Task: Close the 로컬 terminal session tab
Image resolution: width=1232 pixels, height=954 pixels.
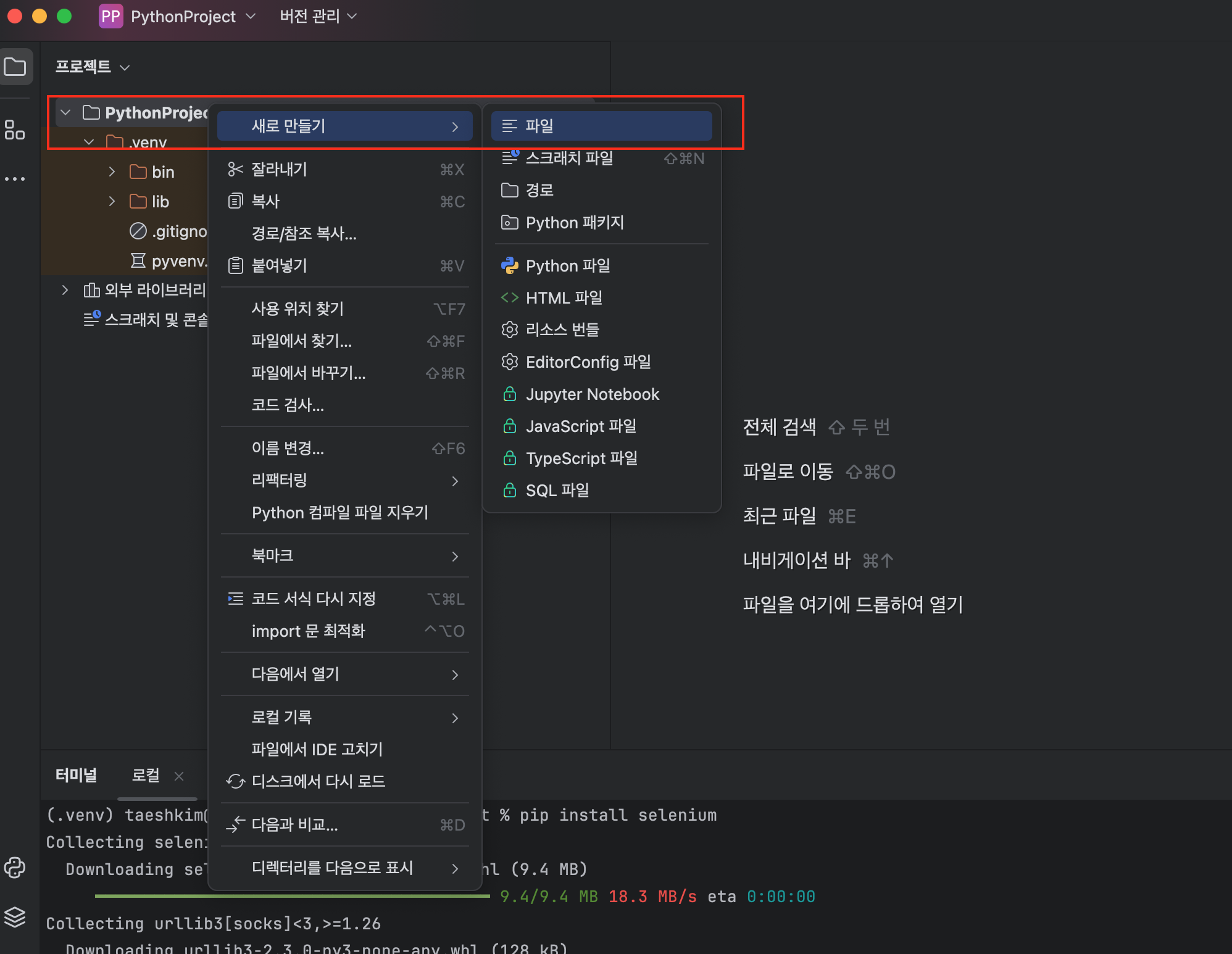Action: 179,776
